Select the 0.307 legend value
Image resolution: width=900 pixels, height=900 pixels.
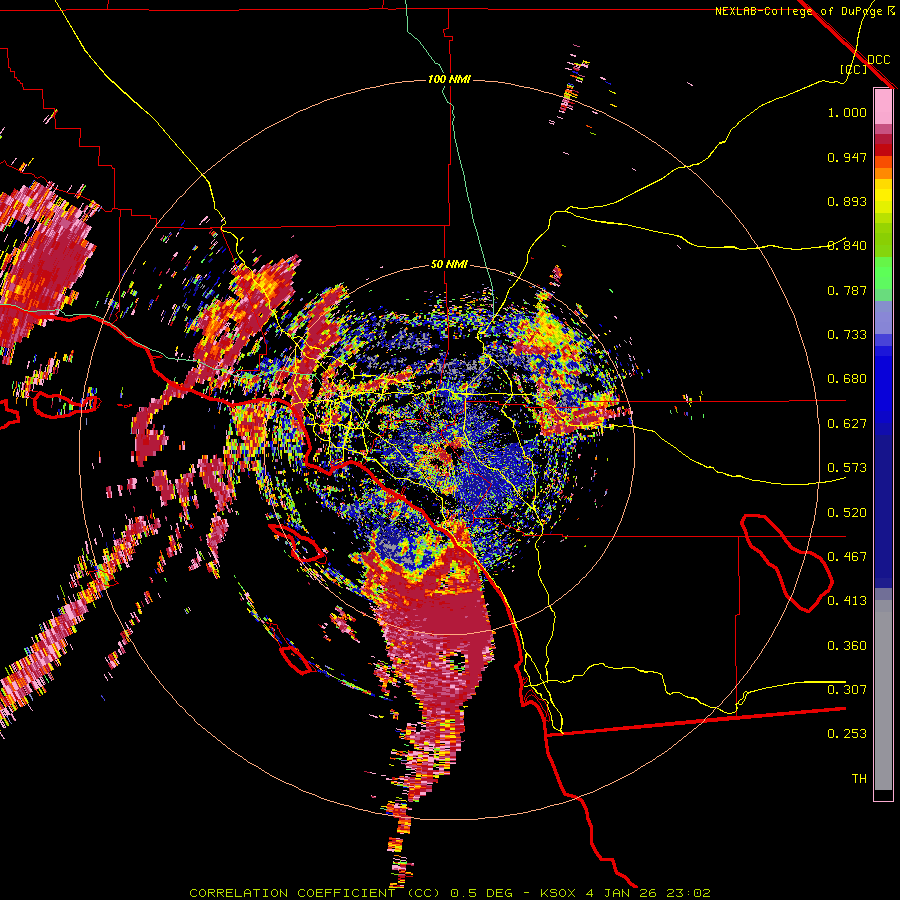pos(847,690)
